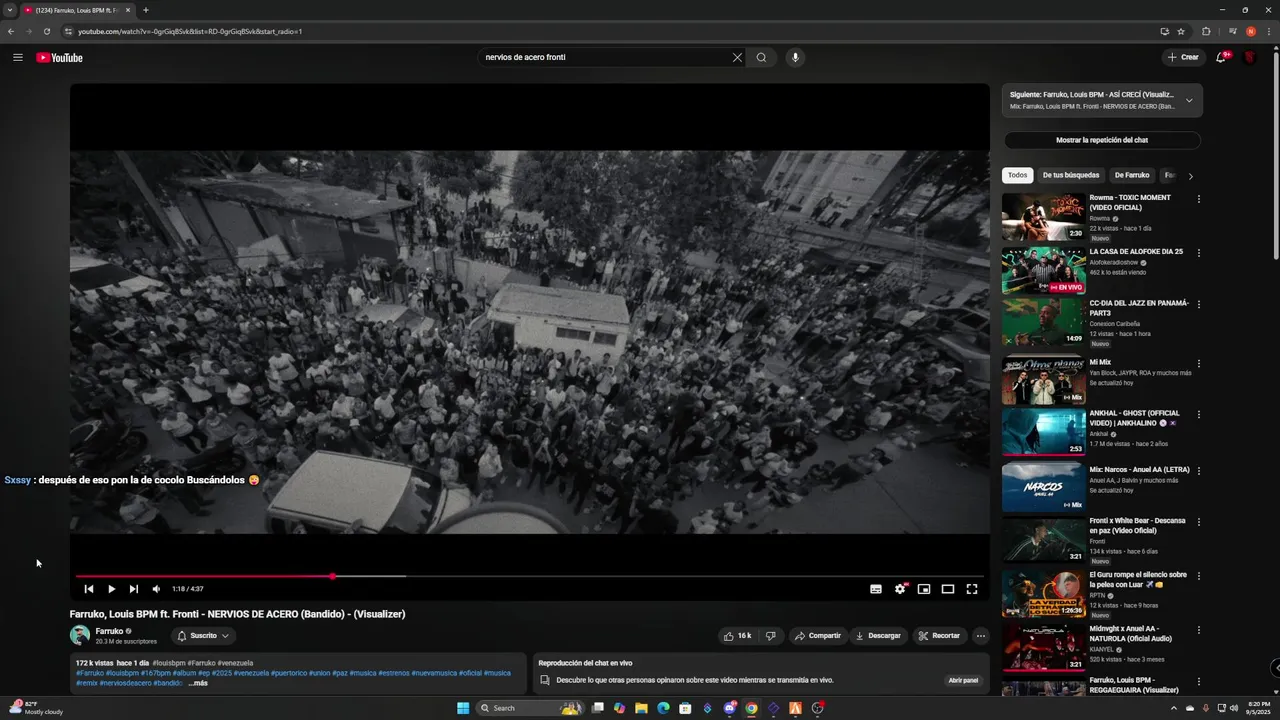Go to YouTube home via logo

(60, 57)
